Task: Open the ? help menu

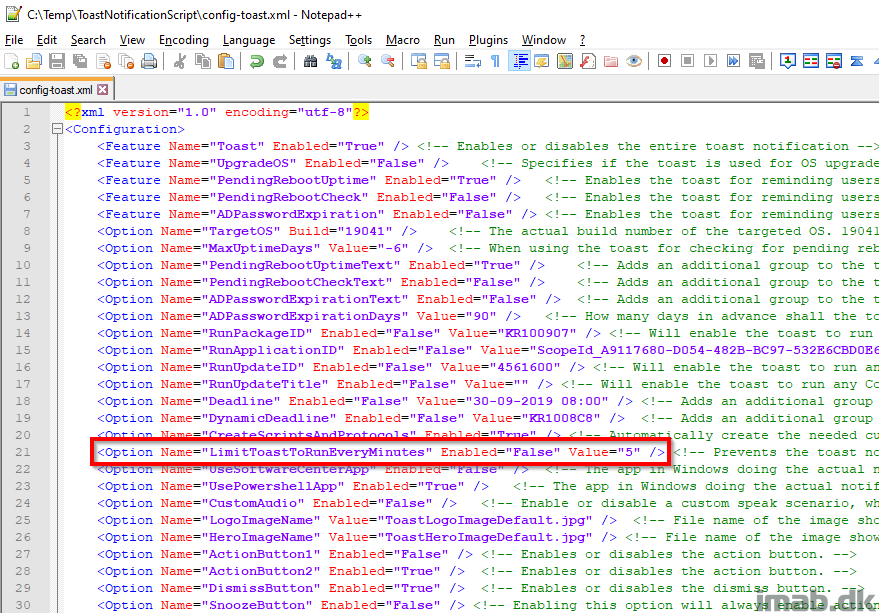Action: tap(582, 40)
